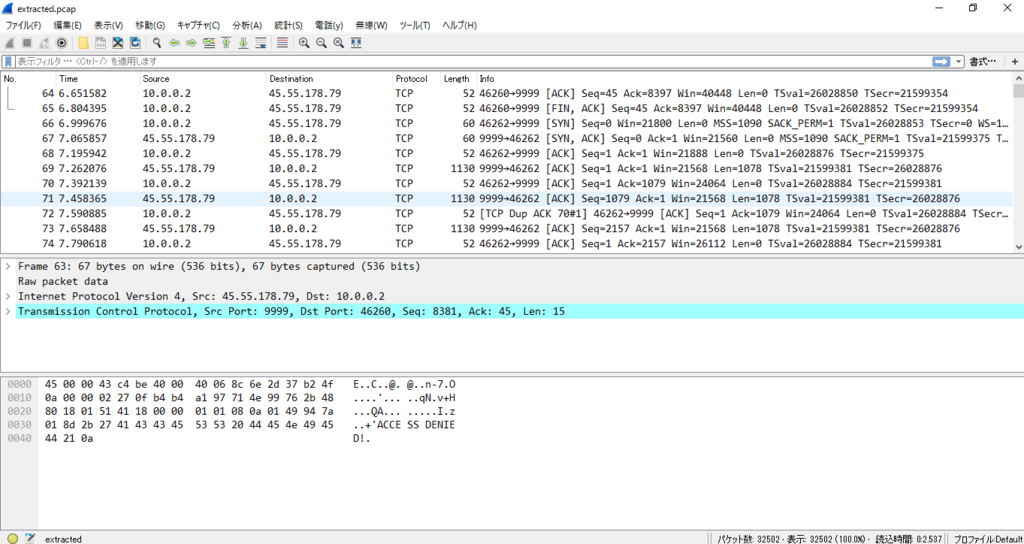Click the Stop capture square icon

pyautogui.click(x=27, y=43)
